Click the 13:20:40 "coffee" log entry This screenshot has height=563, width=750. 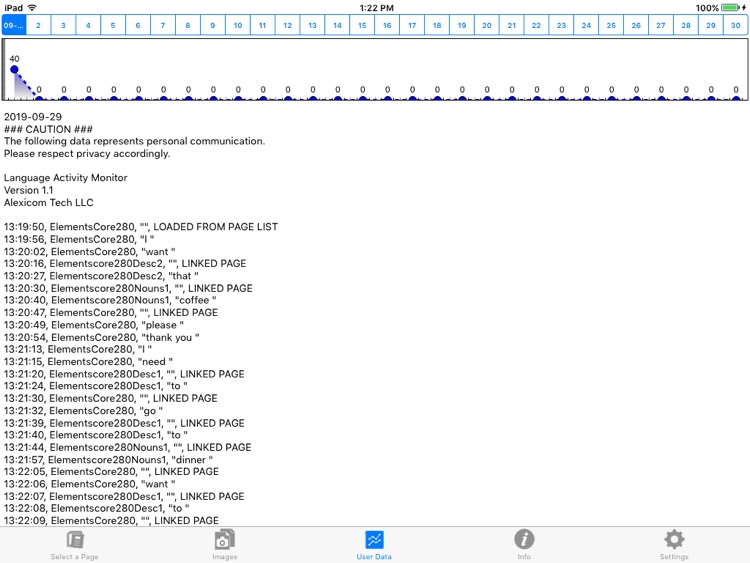[110, 300]
